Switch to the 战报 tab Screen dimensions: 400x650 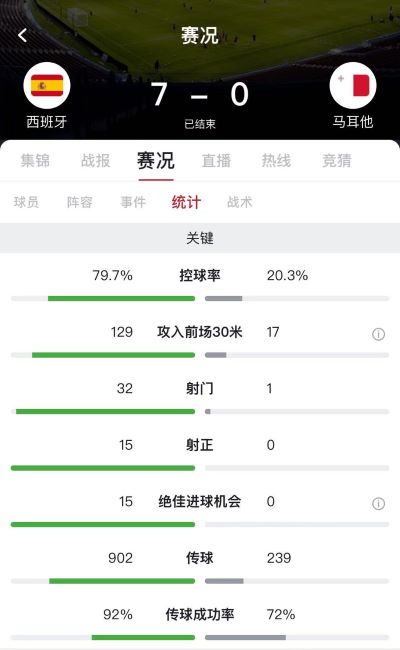[x=95, y=160]
